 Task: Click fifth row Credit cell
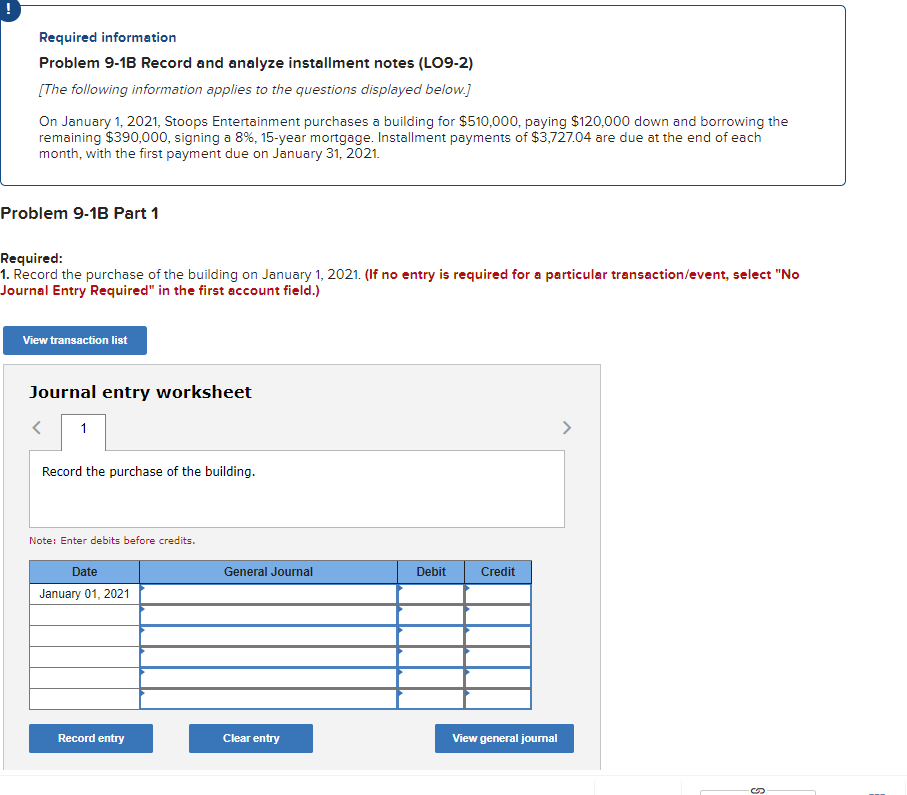(498, 678)
